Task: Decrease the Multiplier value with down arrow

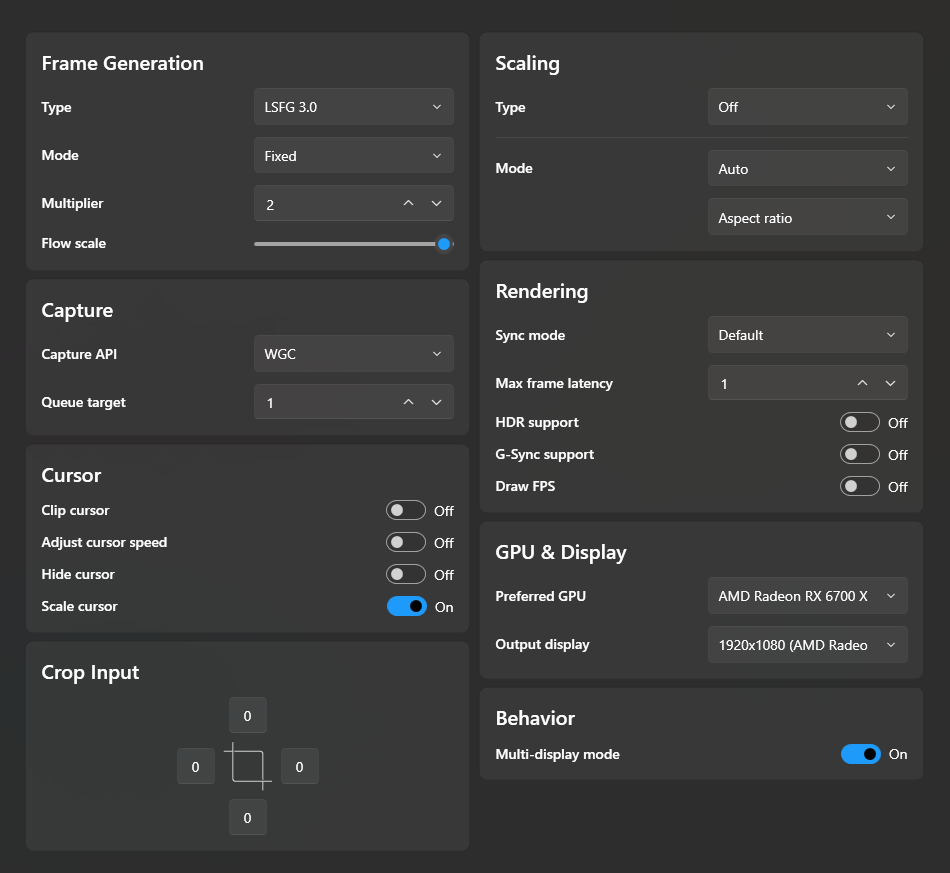Action: (x=436, y=204)
